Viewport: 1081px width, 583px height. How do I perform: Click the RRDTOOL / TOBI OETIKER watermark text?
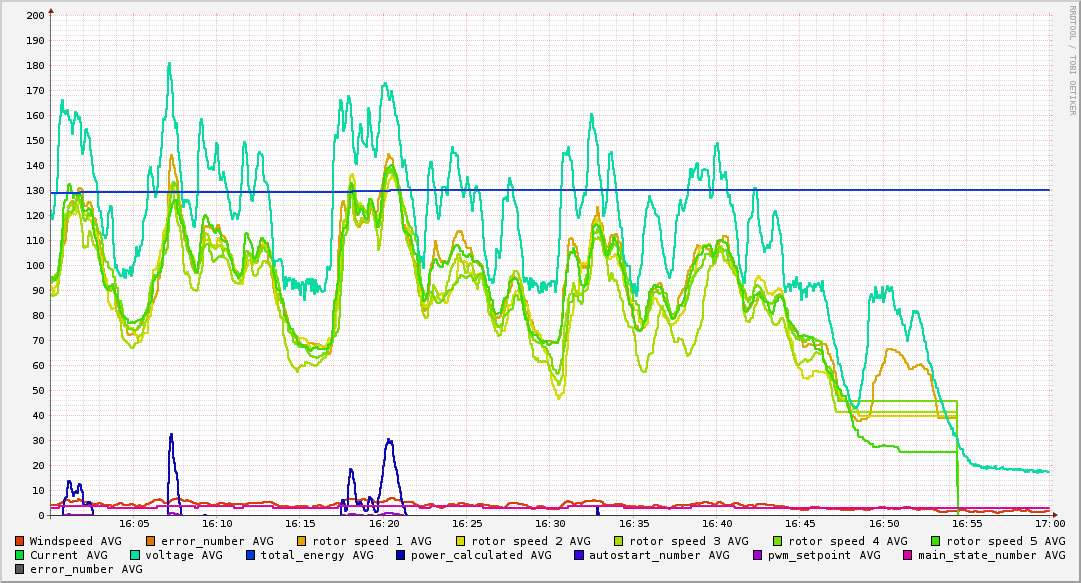tap(1072, 60)
